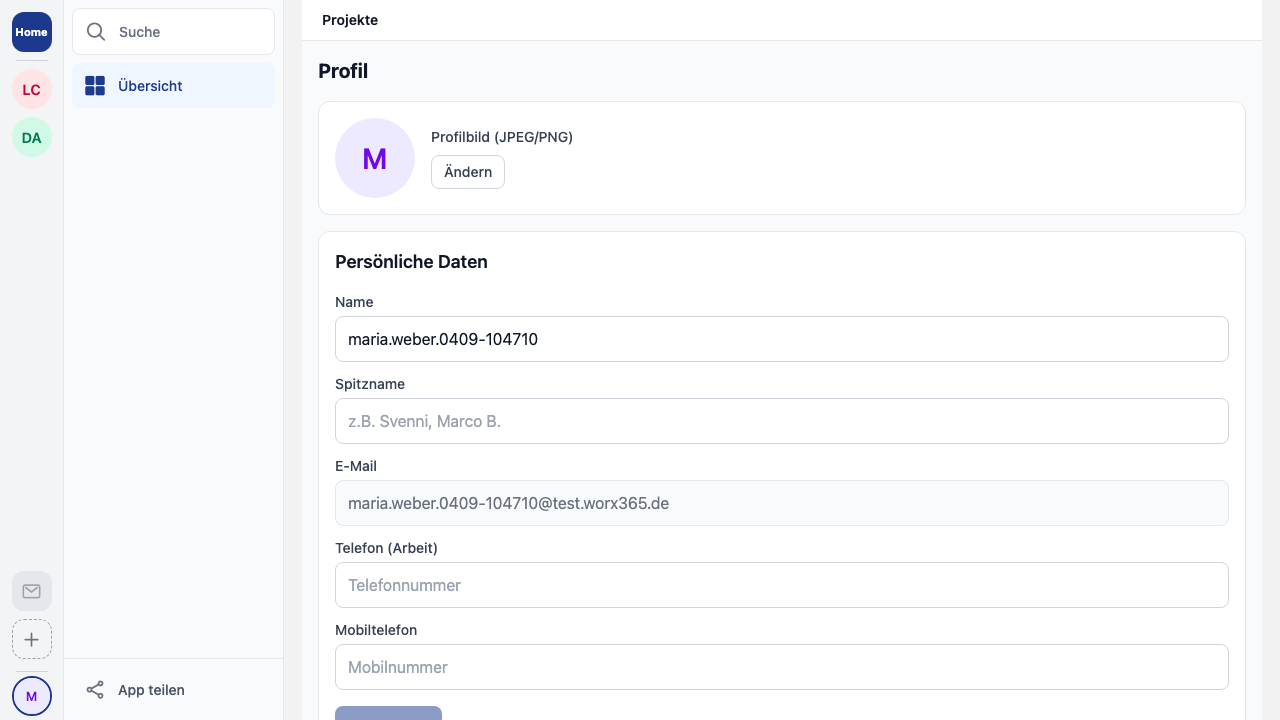Click the share icon beside App teilen

coord(95,690)
